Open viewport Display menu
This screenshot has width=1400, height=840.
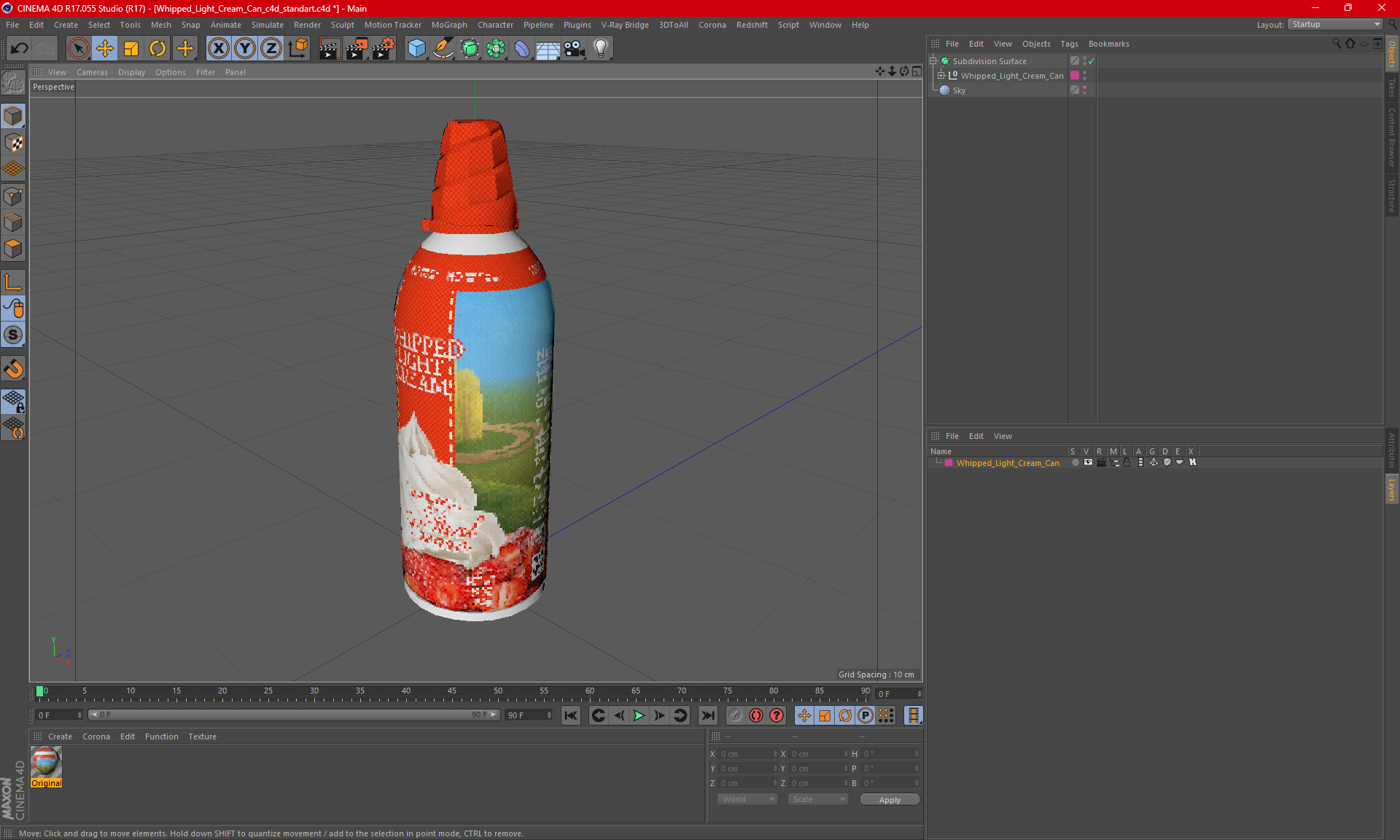click(131, 72)
